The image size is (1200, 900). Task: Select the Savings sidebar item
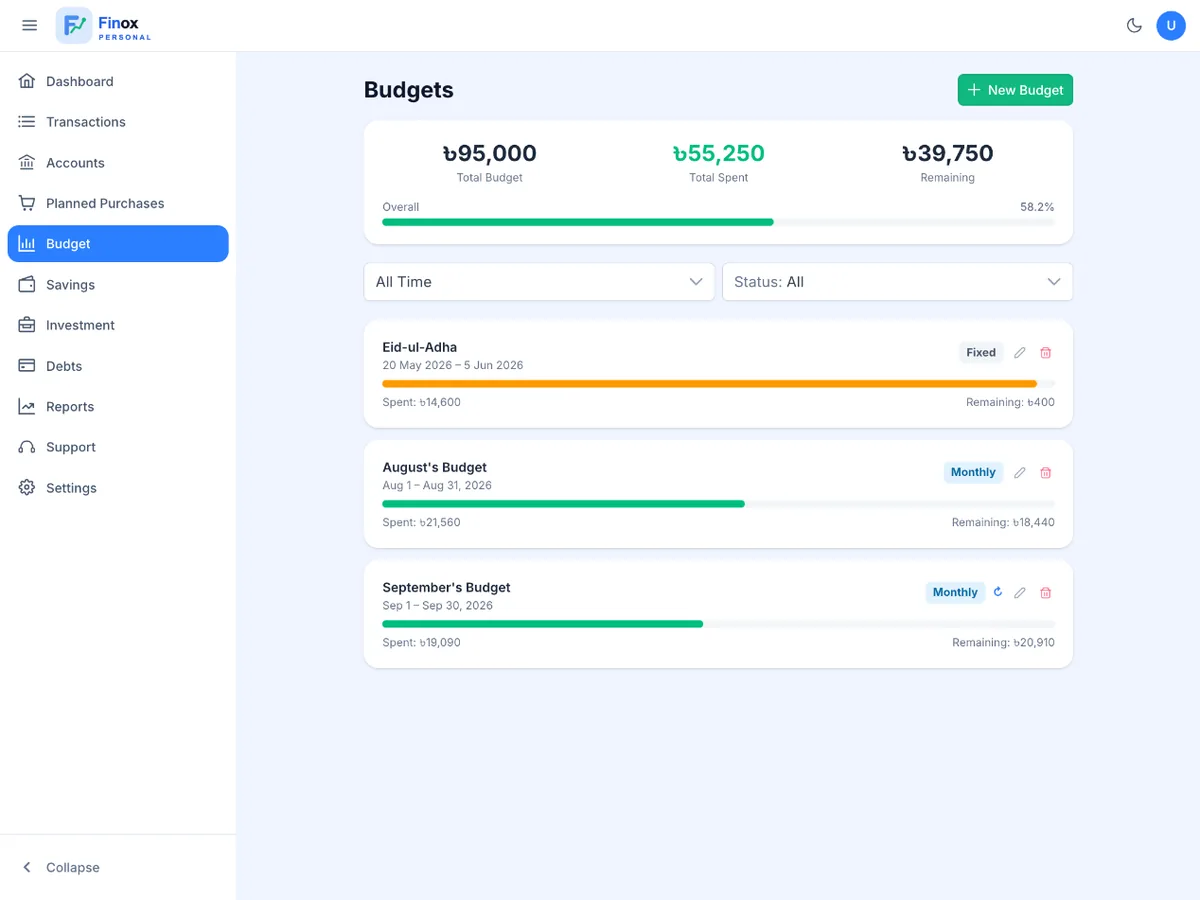tap(118, 284)
